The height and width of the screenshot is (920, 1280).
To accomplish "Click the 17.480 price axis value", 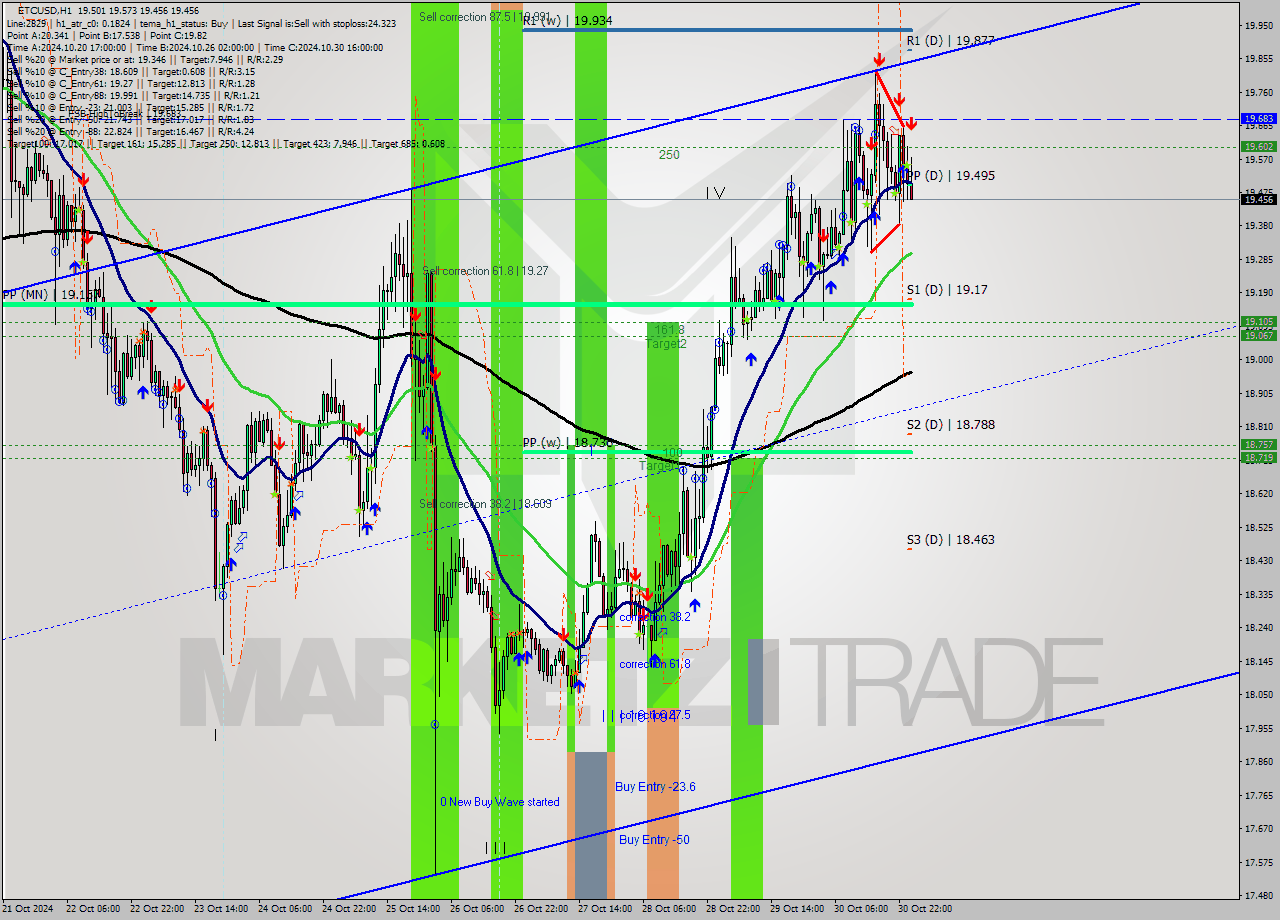I will coord(1259,896).
